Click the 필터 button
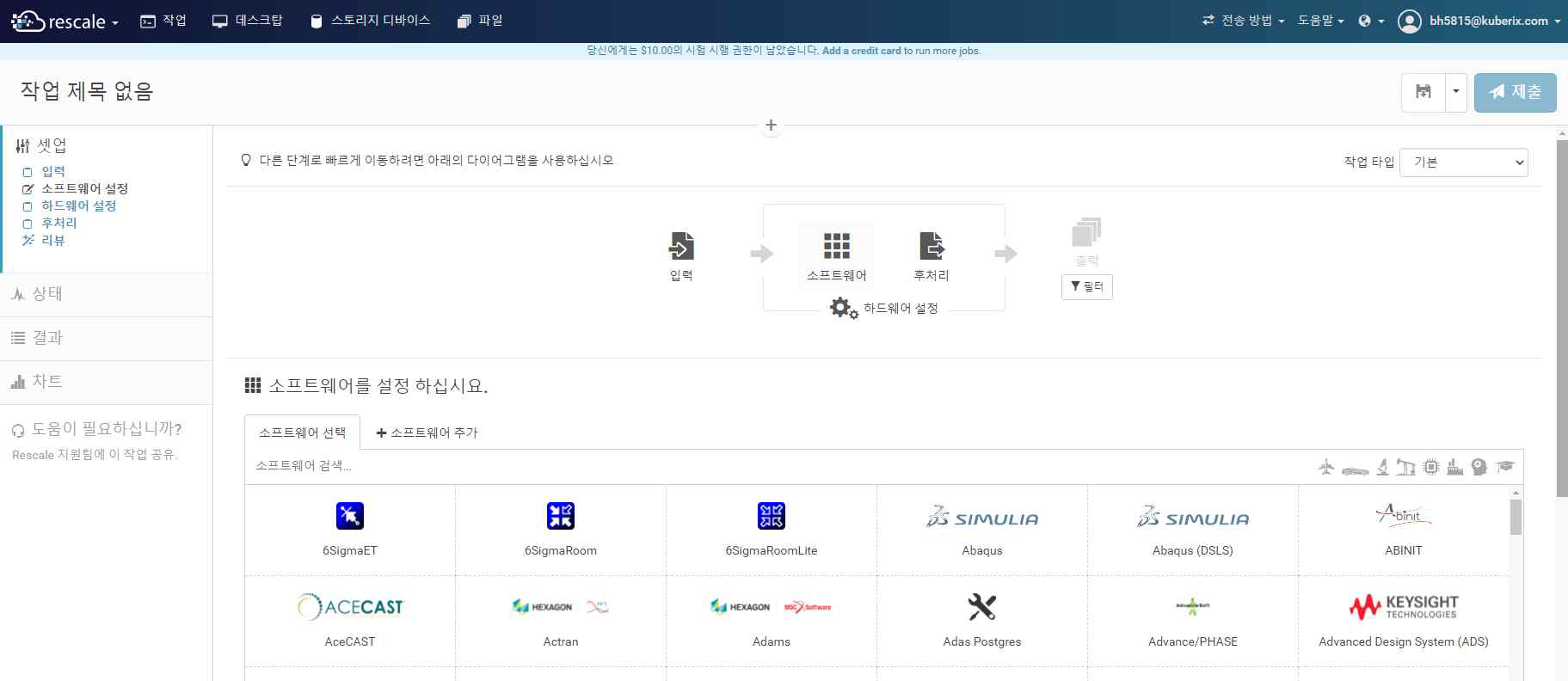Image resolution: width=1568 pixels, height=681 pixels. point(1087,286)
